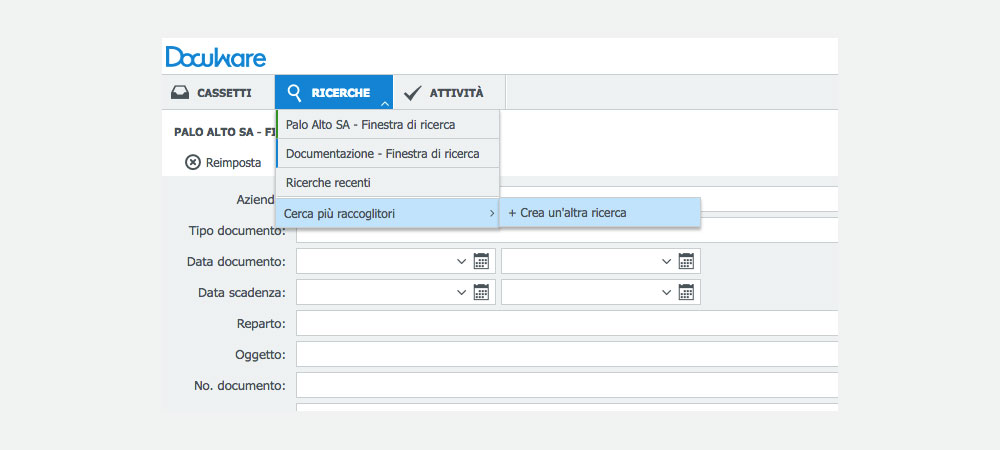Expand second Data scadenza dropdown arrow
This screenshot has width=1000, height=450.
click(666, 292)
